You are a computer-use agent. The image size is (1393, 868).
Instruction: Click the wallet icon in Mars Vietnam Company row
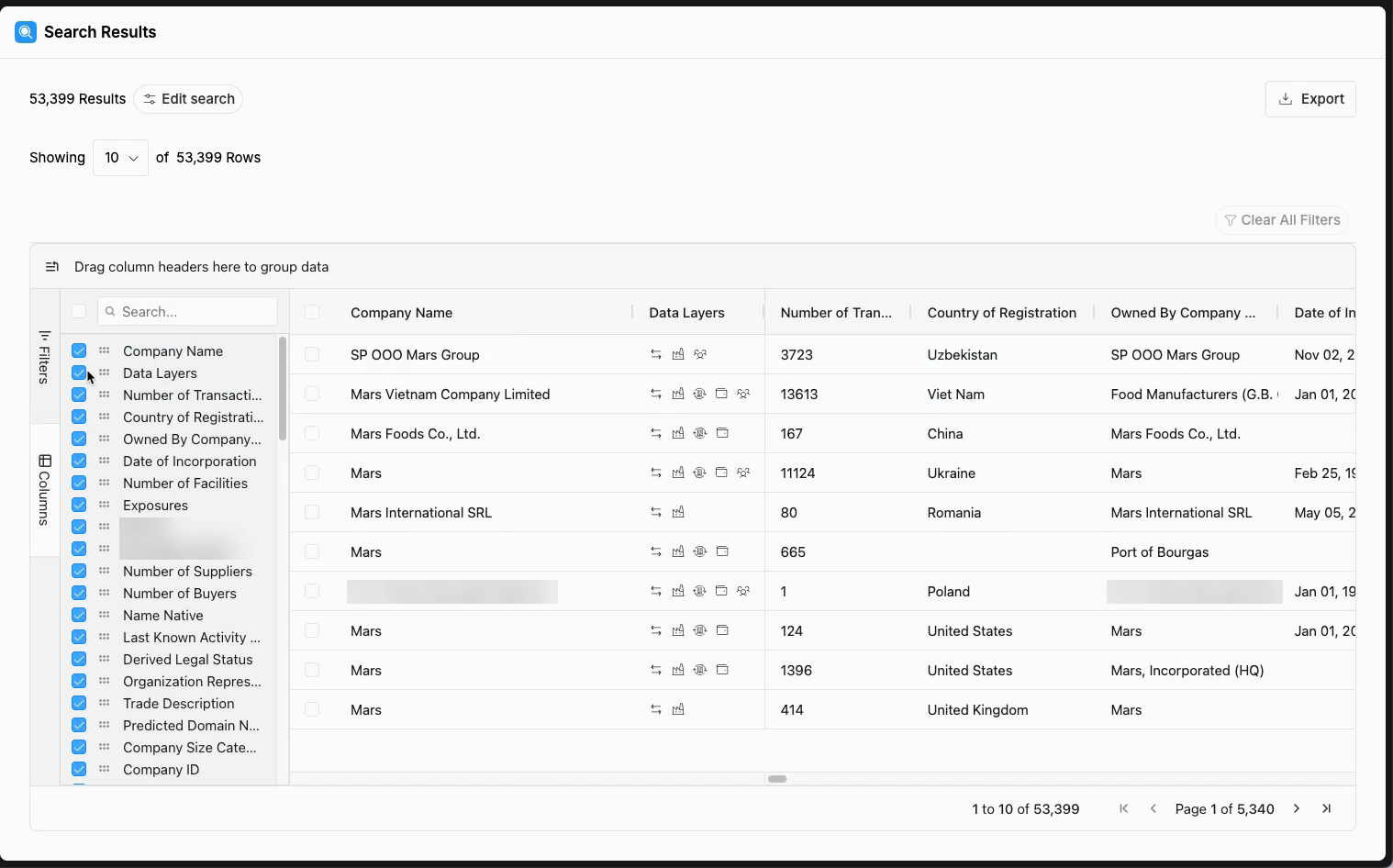click(x=722, y=394)
